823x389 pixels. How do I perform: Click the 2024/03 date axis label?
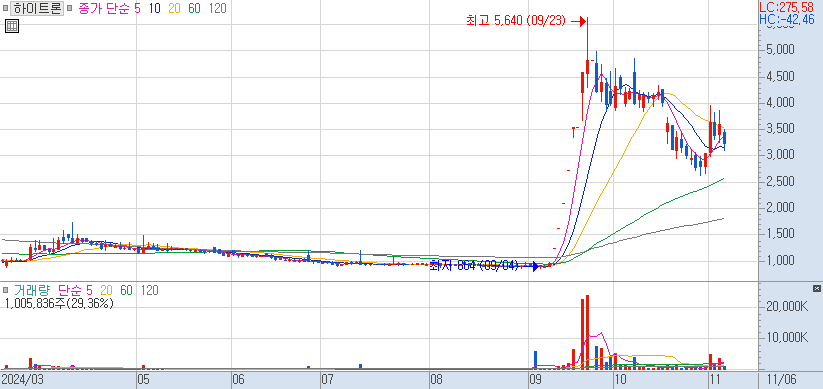[22, 380]
